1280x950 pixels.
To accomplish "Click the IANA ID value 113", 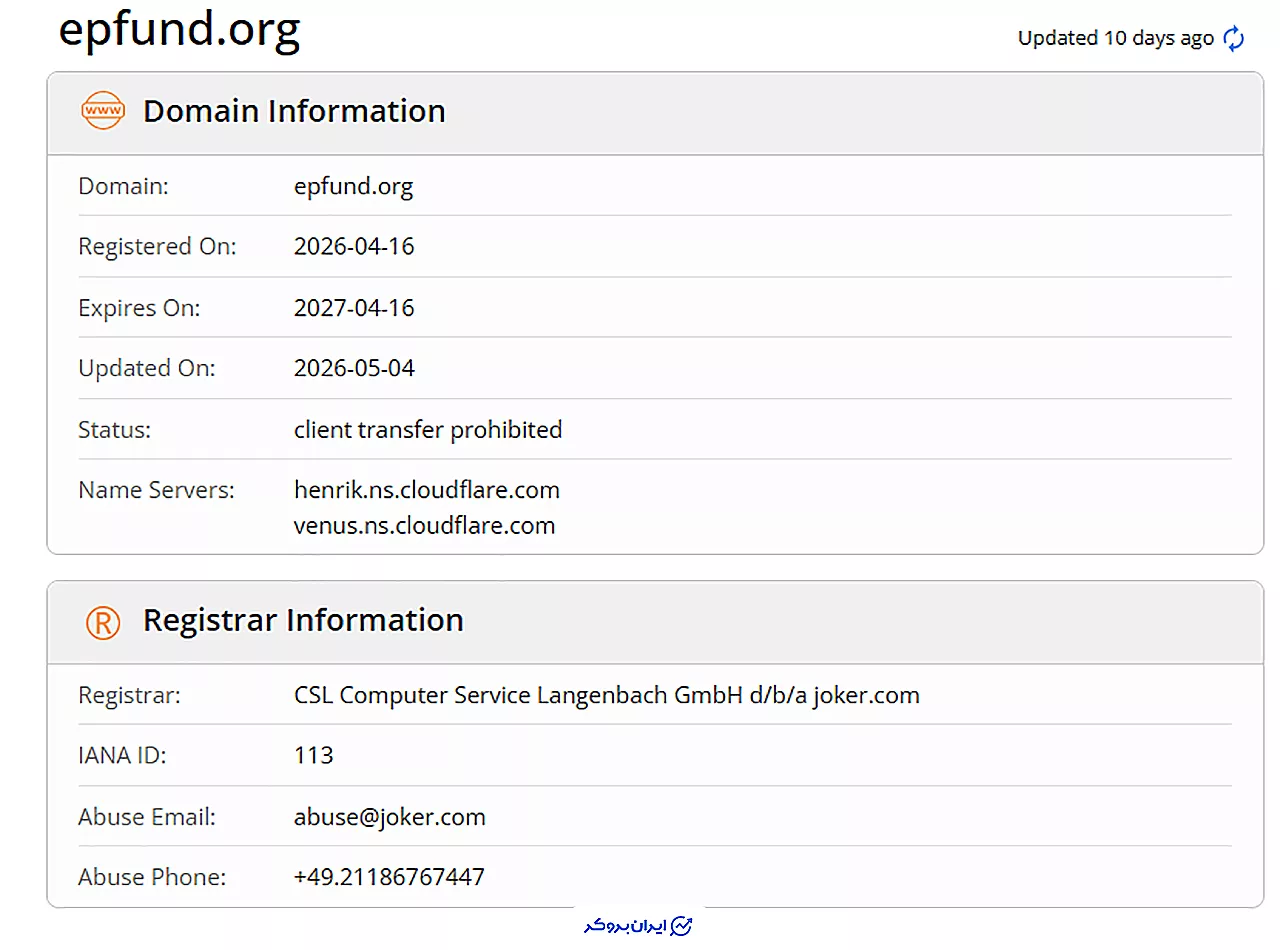I will coord(314,755).
